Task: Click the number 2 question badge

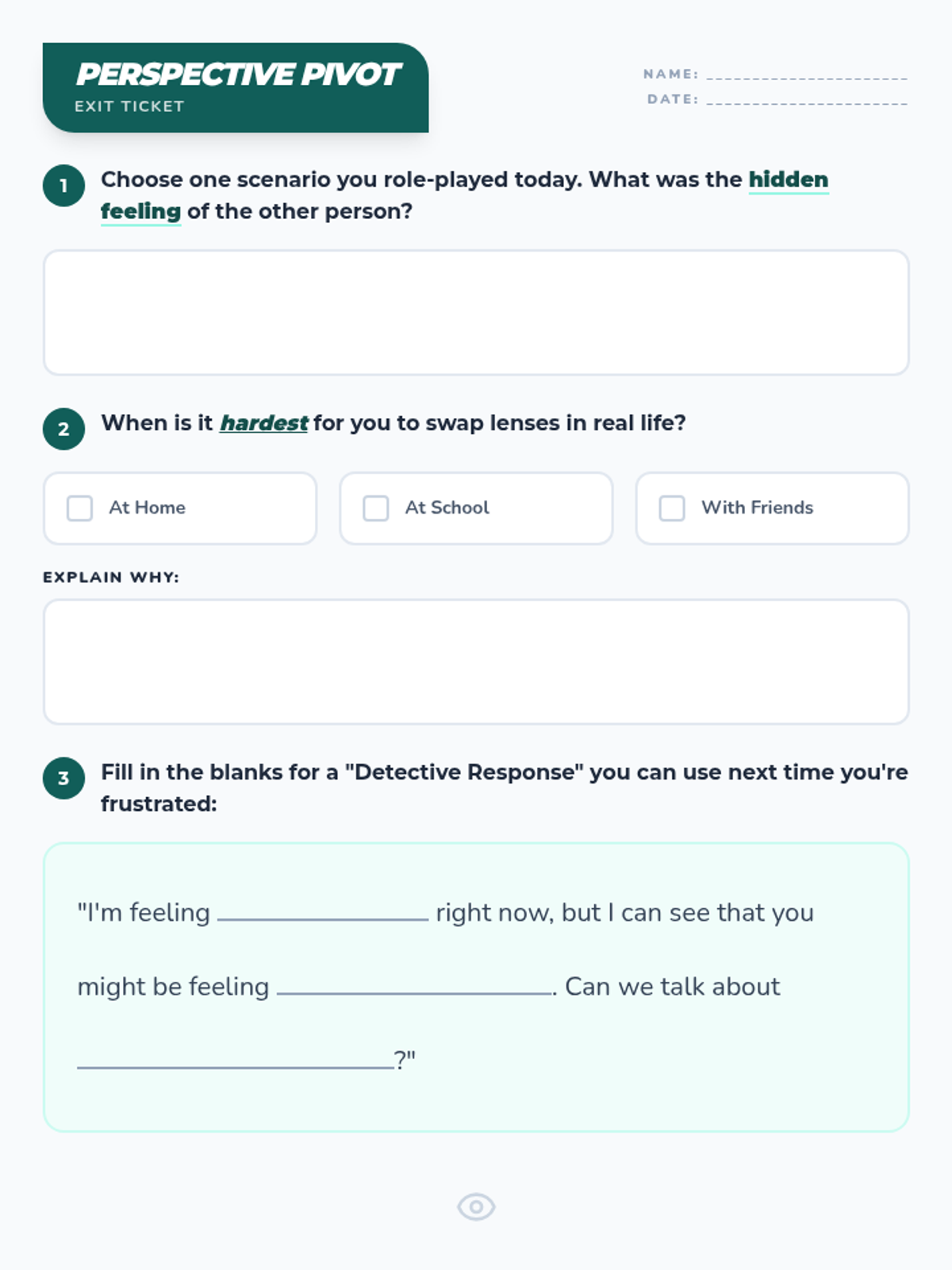Action: tap(63, 429)
